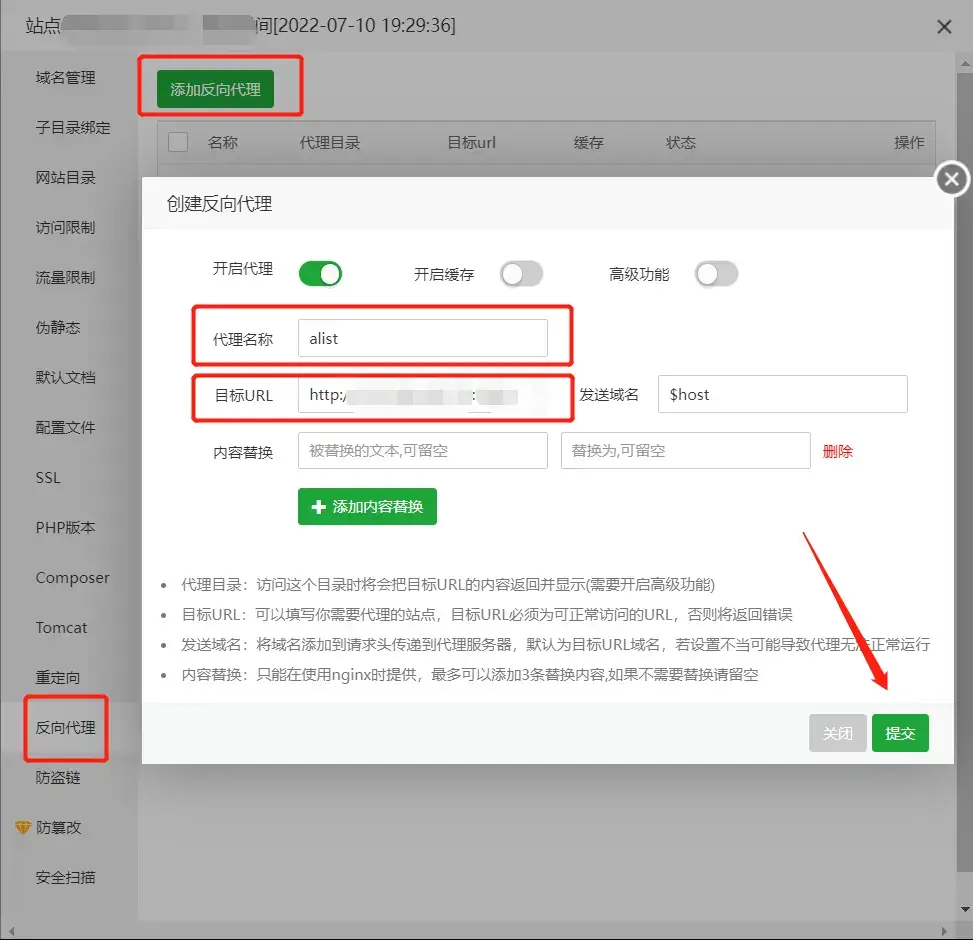Click the red 删除 link
This screenshot has height=940, width=973.
click(838, 451)
